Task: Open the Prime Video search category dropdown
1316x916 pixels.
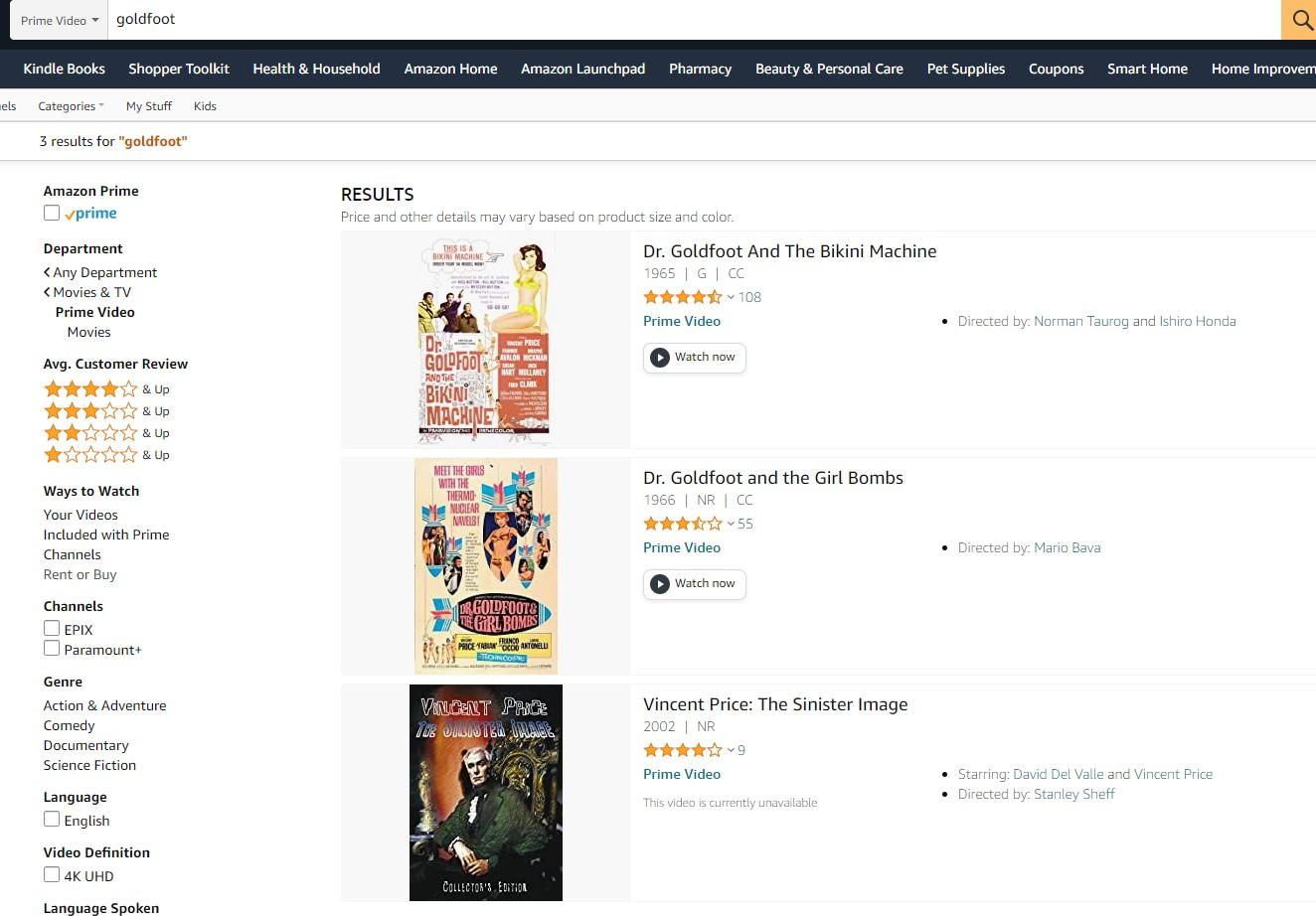Action: 60,20
